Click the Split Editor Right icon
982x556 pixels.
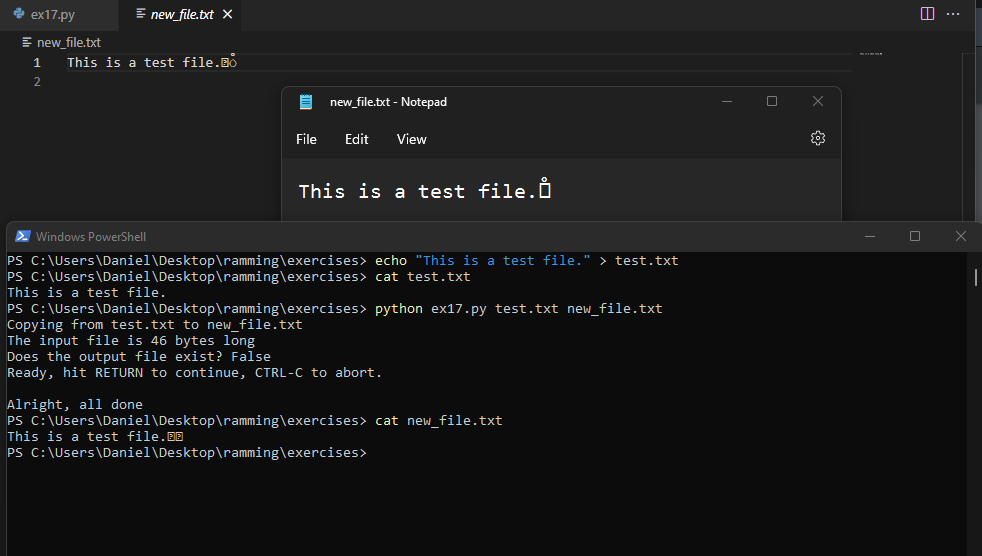pos(927,14)
